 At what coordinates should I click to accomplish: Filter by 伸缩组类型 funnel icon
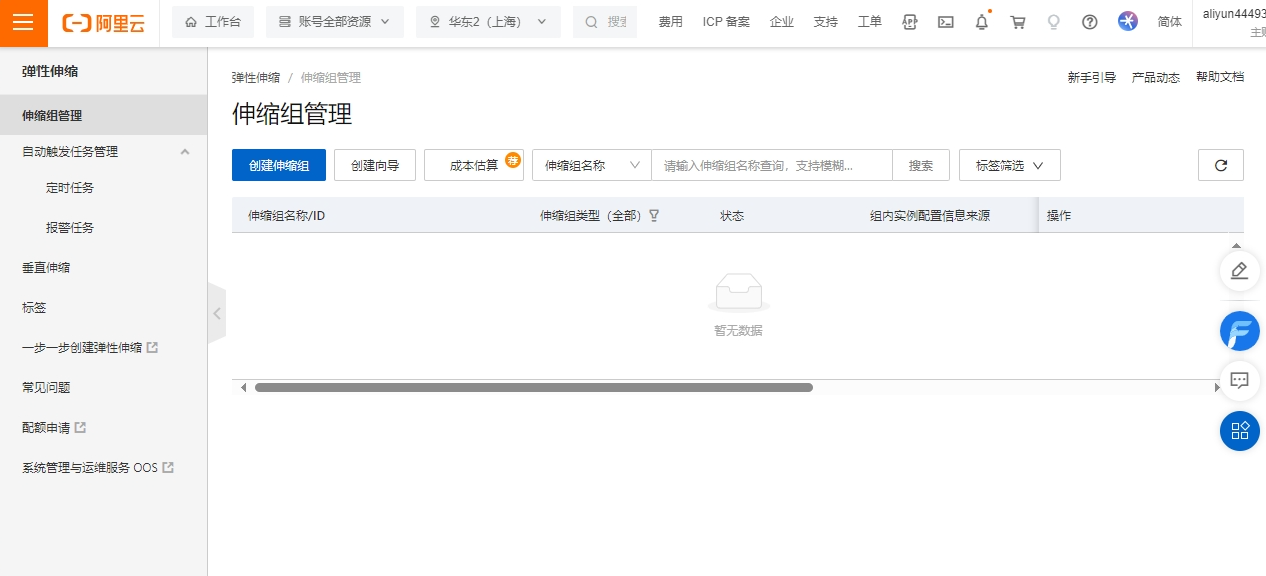coord(654,215)
